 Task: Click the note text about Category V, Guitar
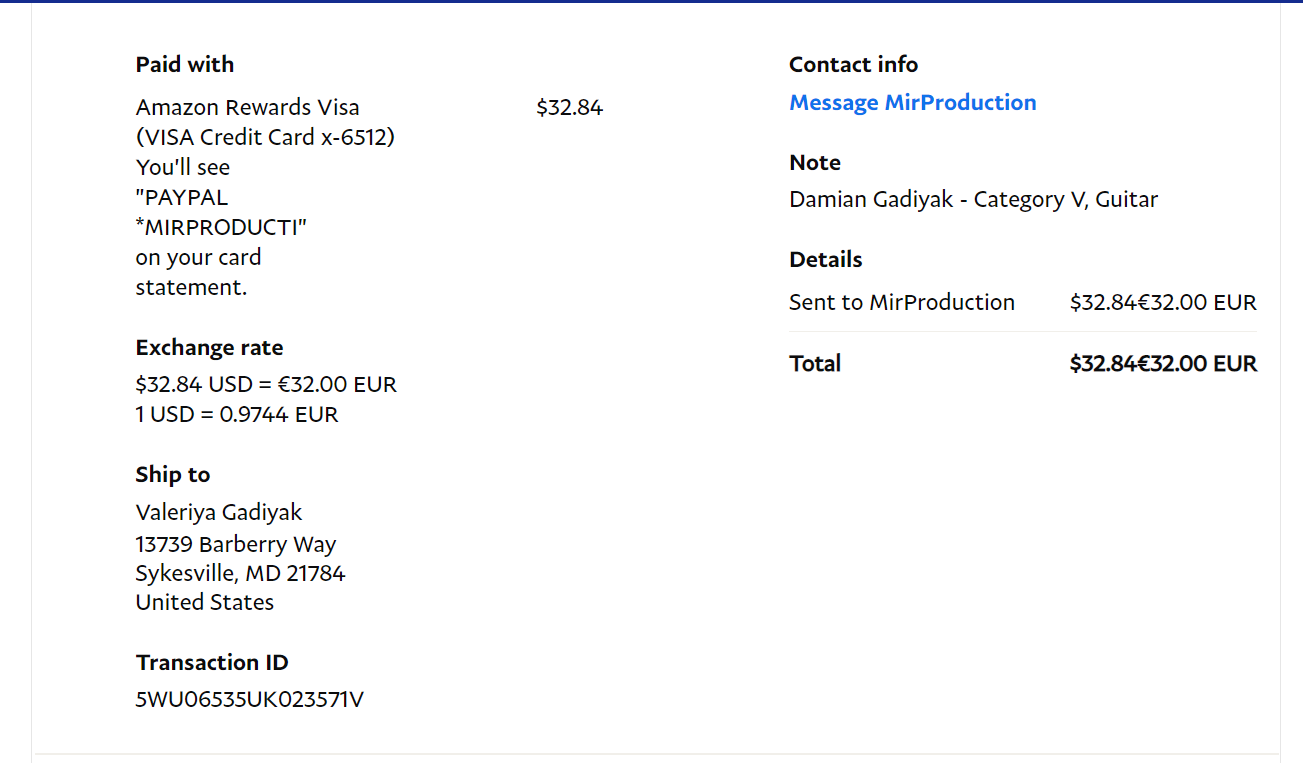(973, 200)
